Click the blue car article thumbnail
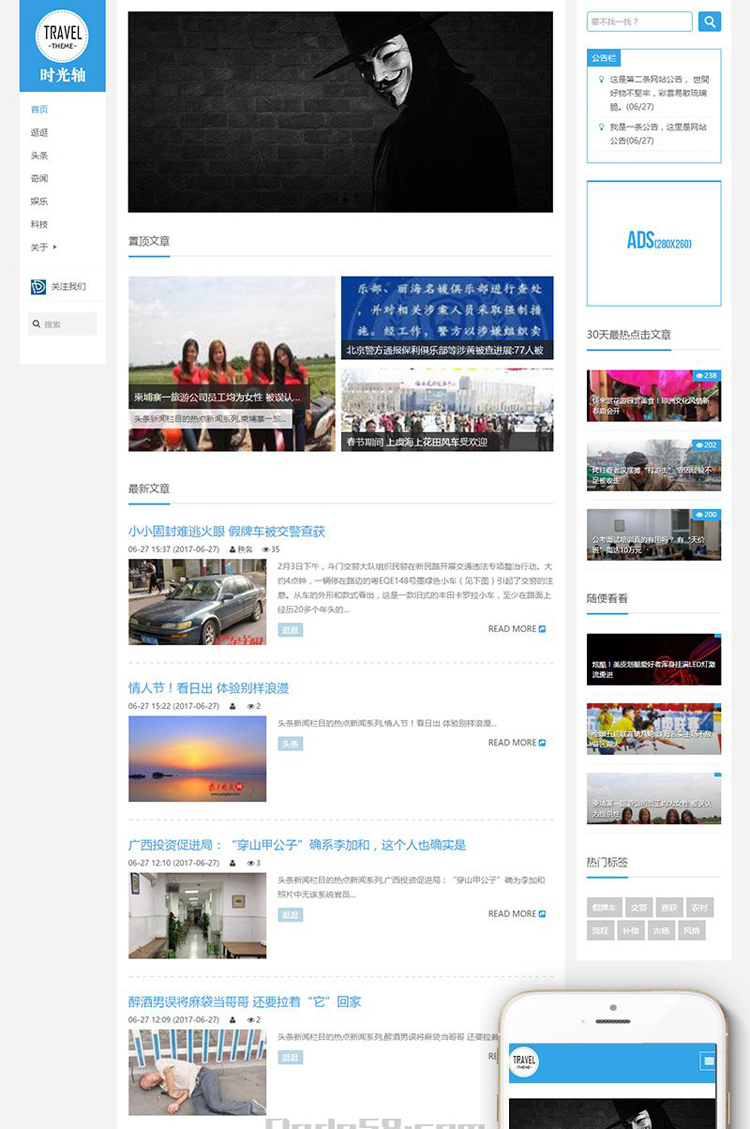Screen dimensions: 750x1129 197,602
